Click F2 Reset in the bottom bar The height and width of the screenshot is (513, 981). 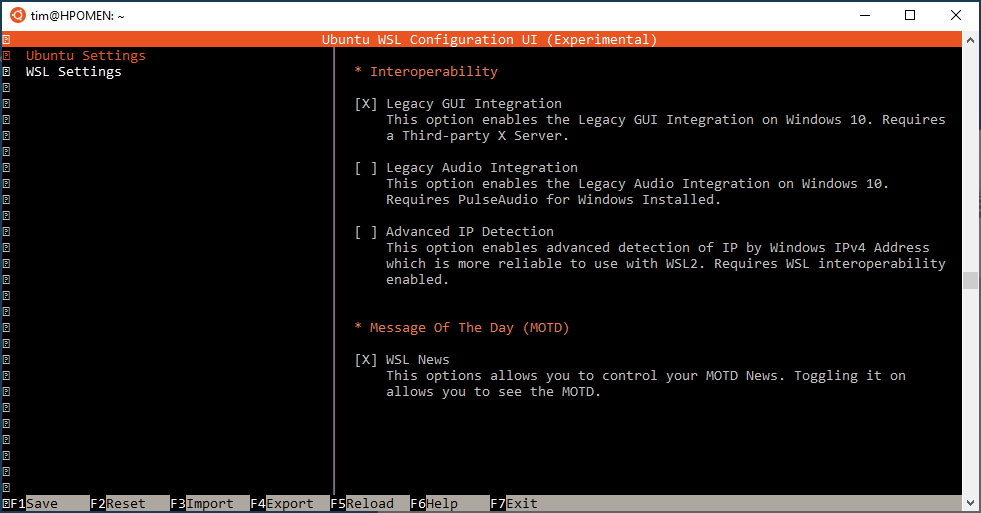point(118,504)
